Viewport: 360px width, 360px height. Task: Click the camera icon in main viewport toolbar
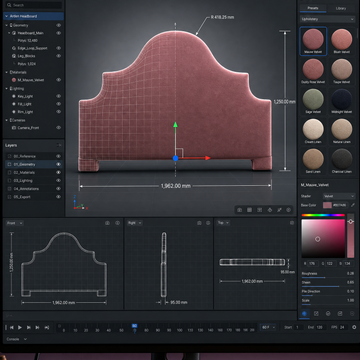239,210
